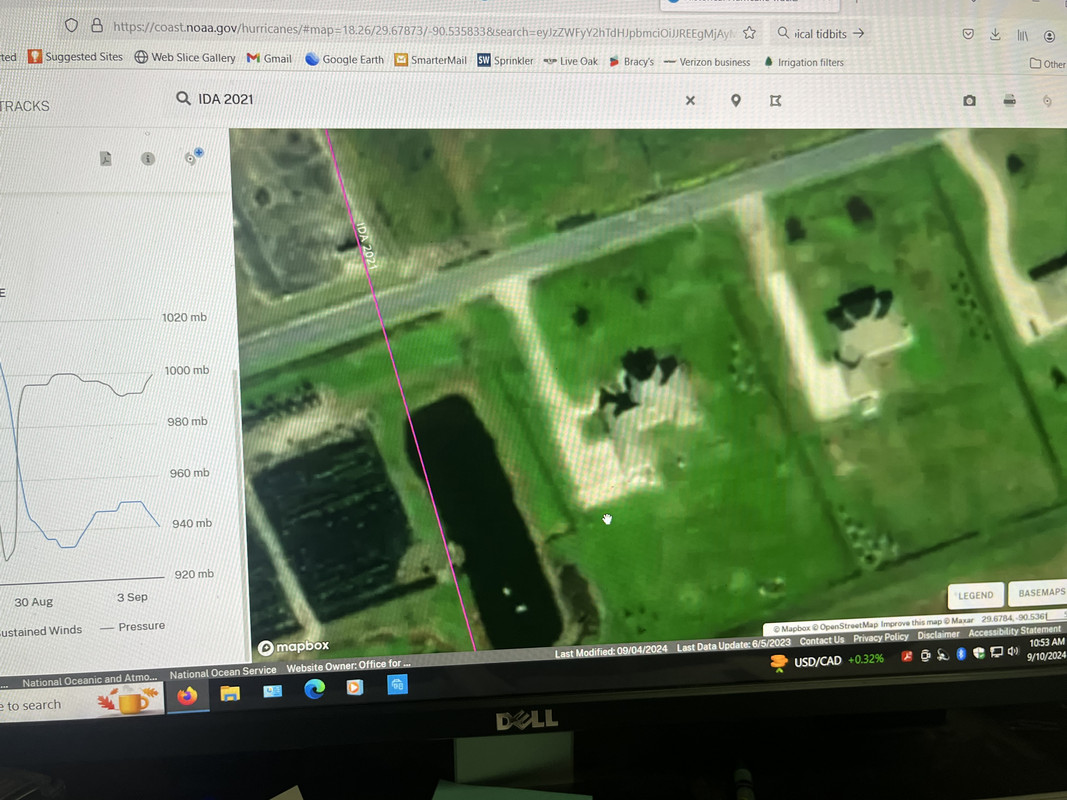Bookmark page with star icon
The height and width of the screenshot is (800, 1067).
tap(749, 33)
